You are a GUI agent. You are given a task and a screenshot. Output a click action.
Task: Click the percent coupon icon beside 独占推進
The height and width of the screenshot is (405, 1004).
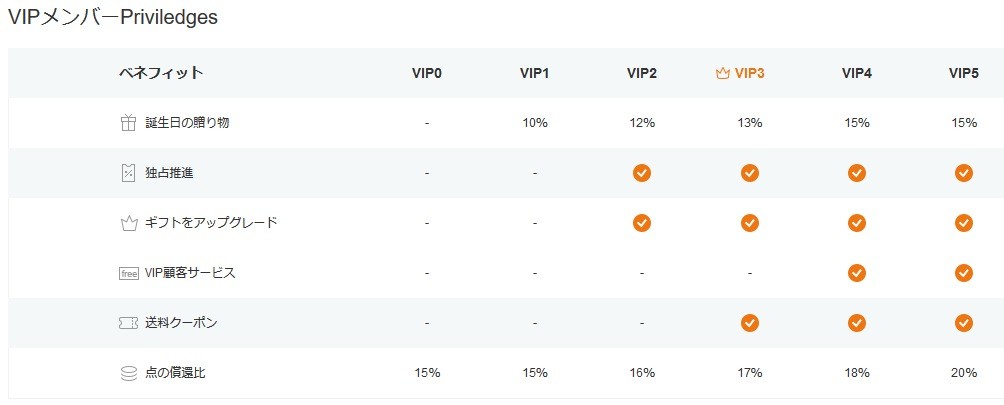click(x=129, y=173)
